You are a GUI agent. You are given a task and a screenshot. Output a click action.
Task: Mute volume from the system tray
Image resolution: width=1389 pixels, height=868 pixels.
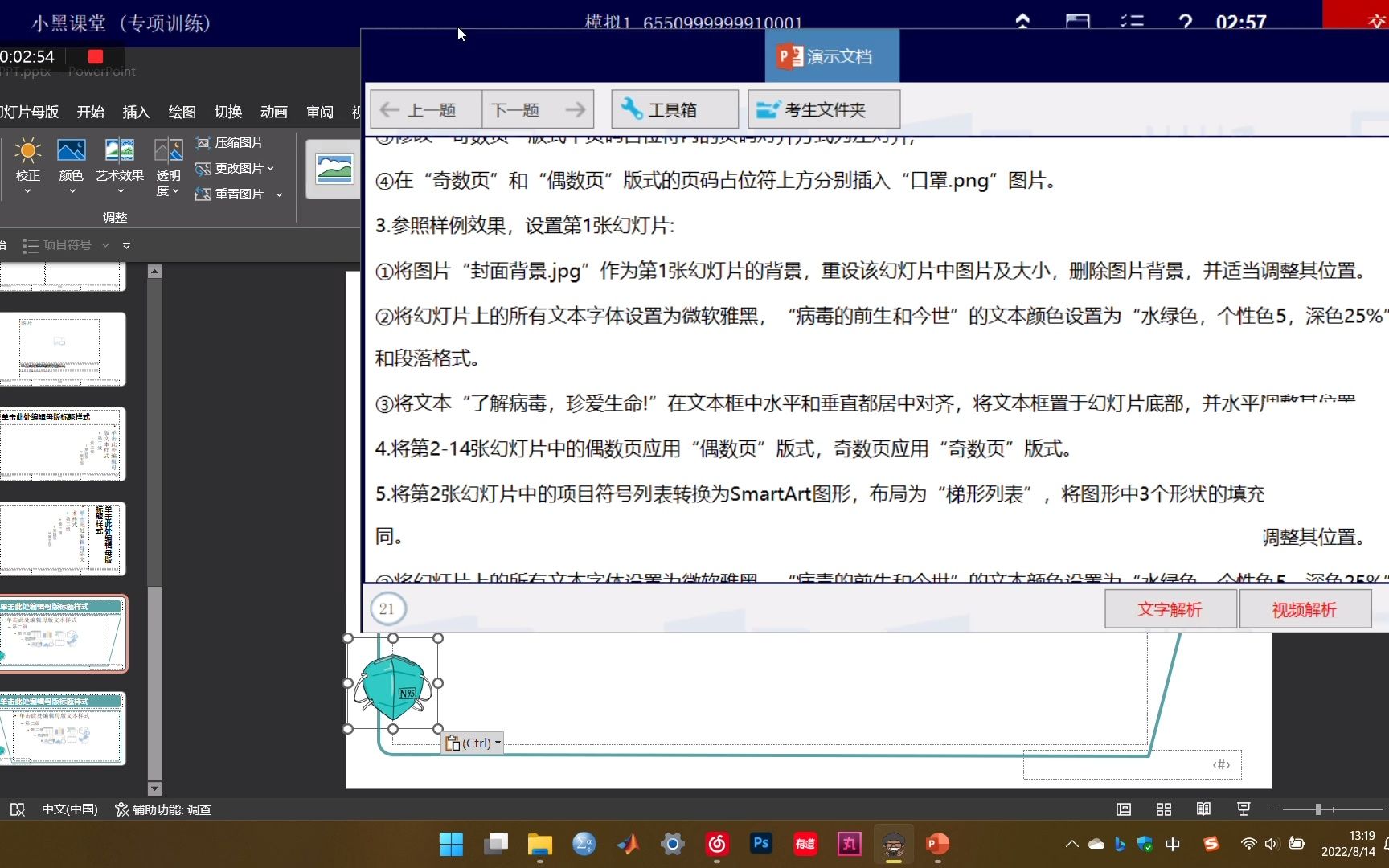tap(1271, 844)
